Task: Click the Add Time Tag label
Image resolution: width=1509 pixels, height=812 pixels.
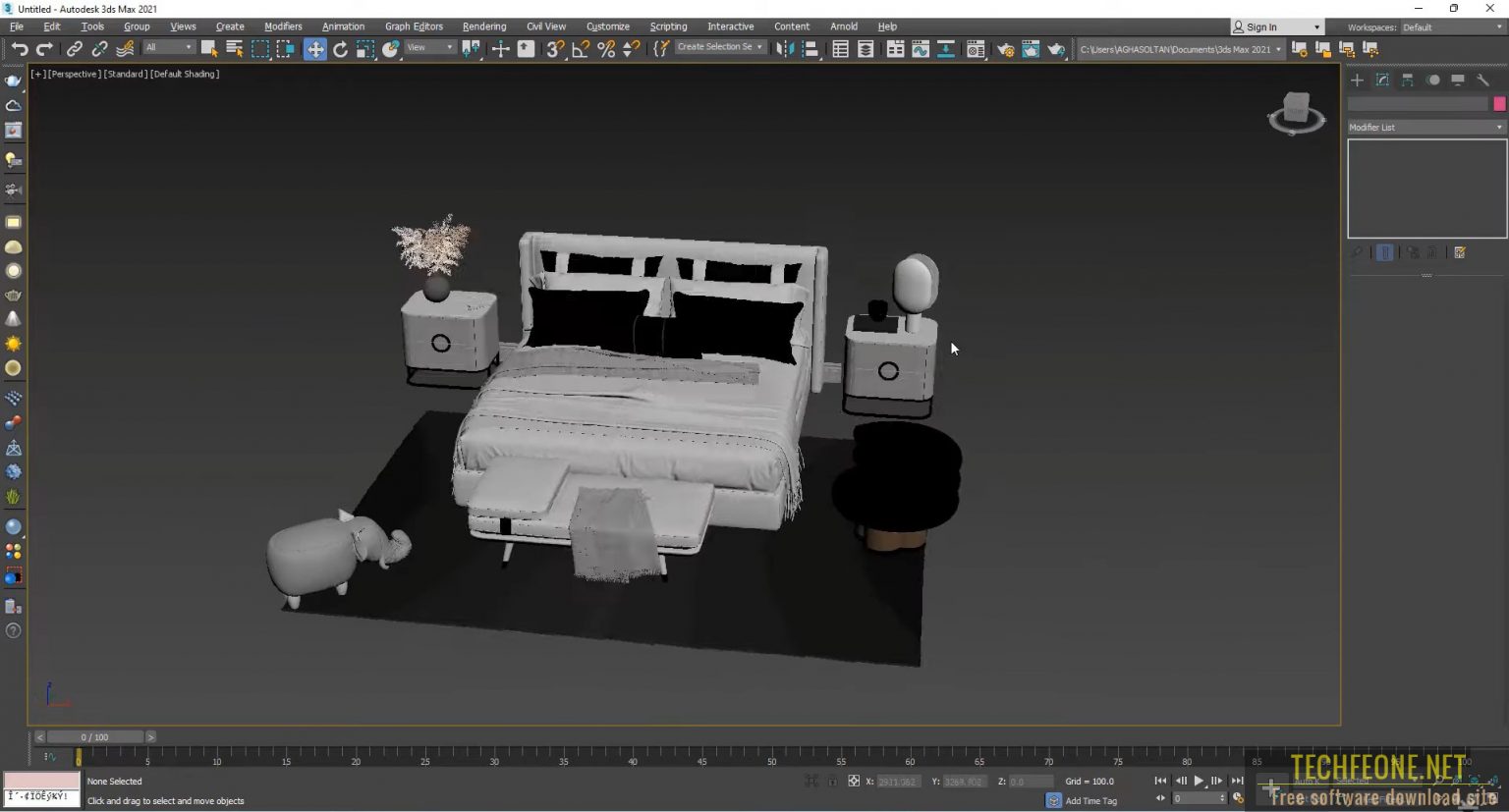Action: coord(1090,800)
